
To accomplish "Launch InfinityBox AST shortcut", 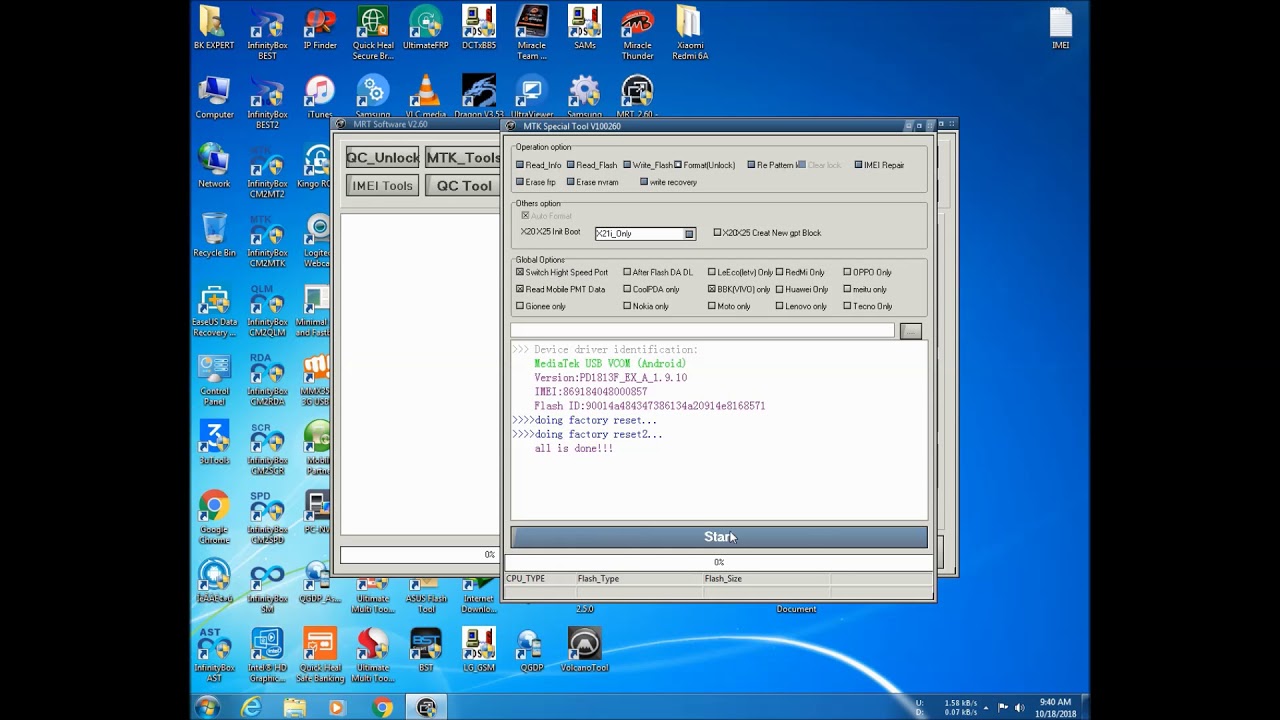I will (x=214, y=655).
